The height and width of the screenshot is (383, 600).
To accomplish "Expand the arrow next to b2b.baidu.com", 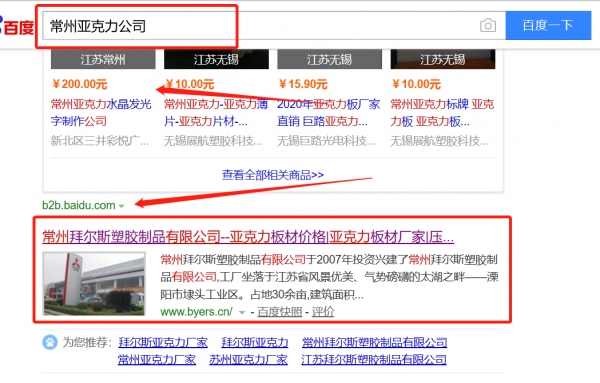I will pos(122,206).
